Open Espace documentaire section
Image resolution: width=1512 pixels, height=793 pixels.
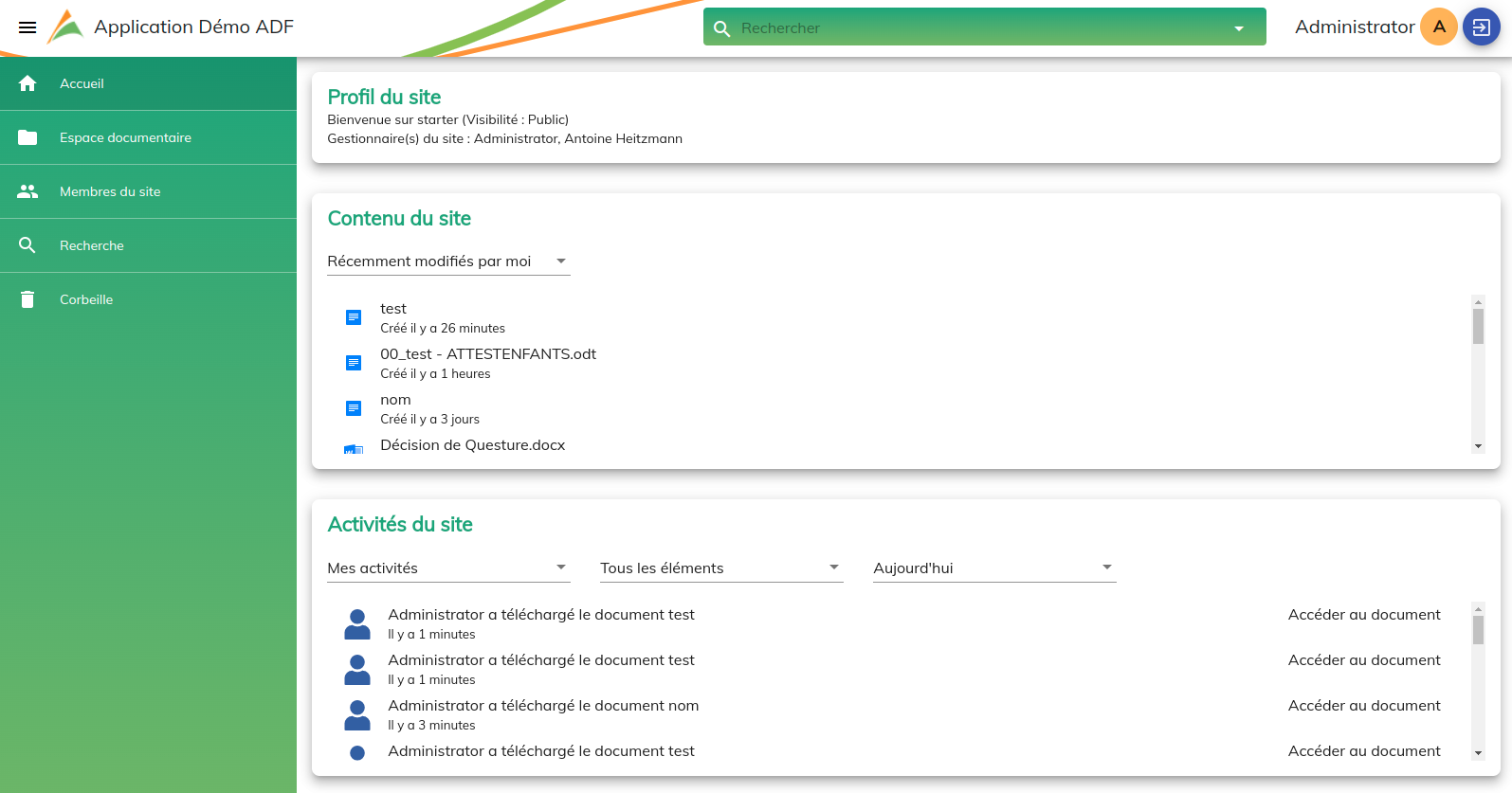pyautogui.click(x=148, y=137)
